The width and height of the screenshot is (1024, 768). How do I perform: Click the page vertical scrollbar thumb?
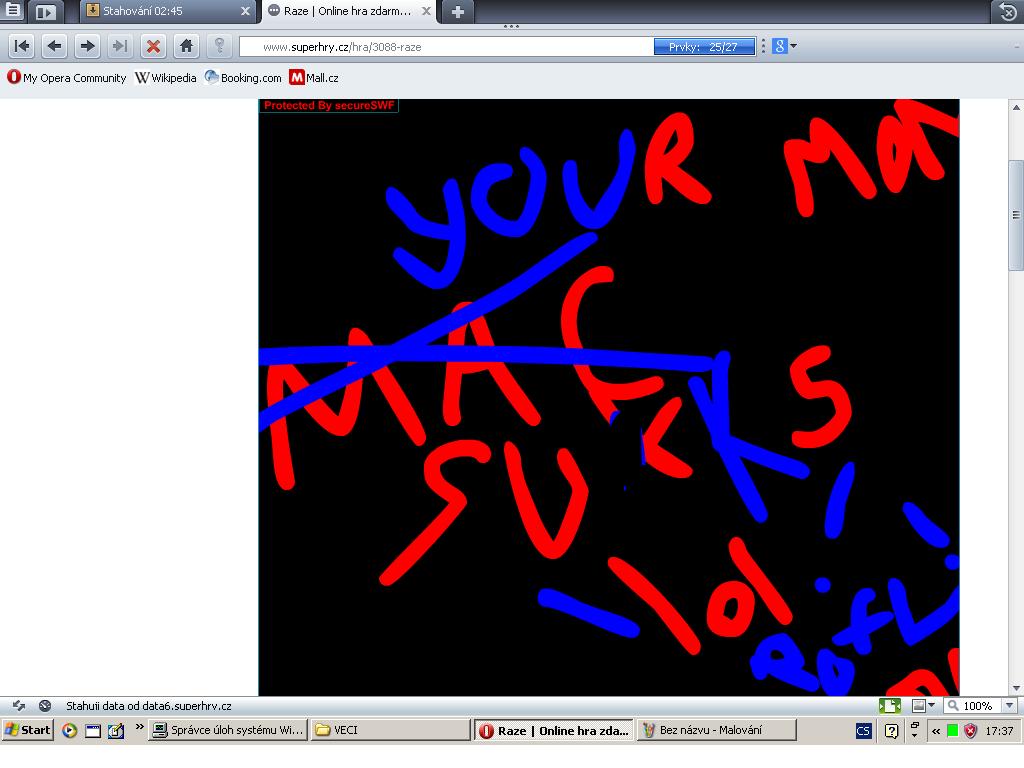1016,214
